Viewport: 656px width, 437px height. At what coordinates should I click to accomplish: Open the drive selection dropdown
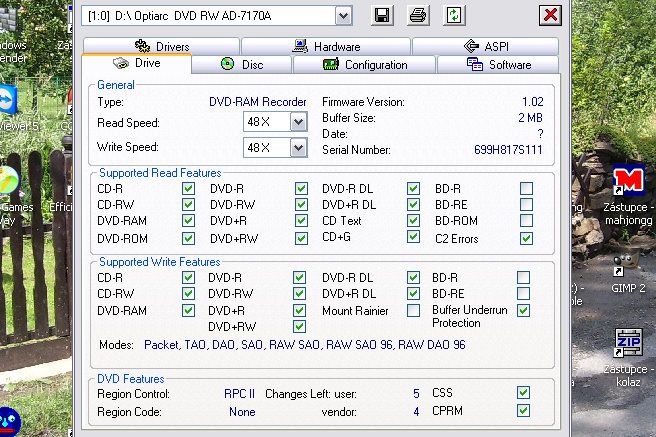coord(343,16)
